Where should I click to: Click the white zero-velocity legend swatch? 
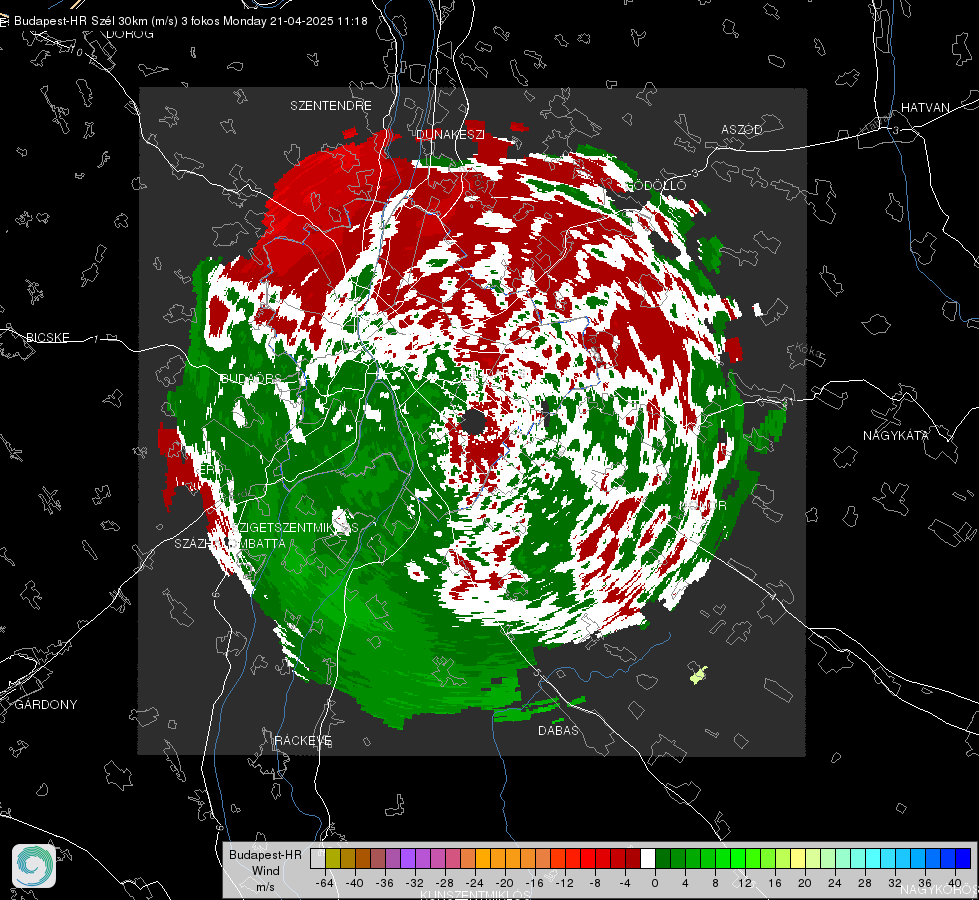point(648,858)
